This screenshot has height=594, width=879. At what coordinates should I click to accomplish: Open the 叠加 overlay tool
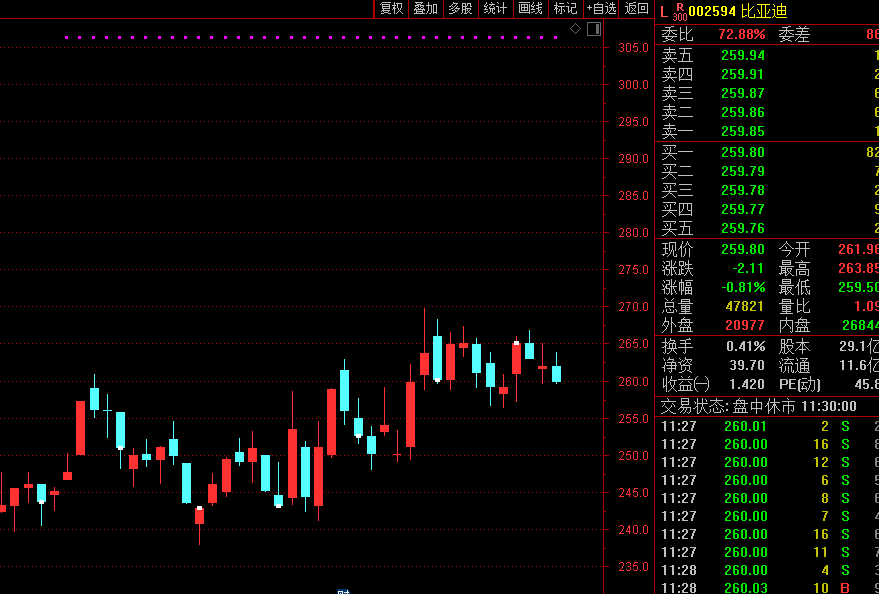[x=425, y=8]
